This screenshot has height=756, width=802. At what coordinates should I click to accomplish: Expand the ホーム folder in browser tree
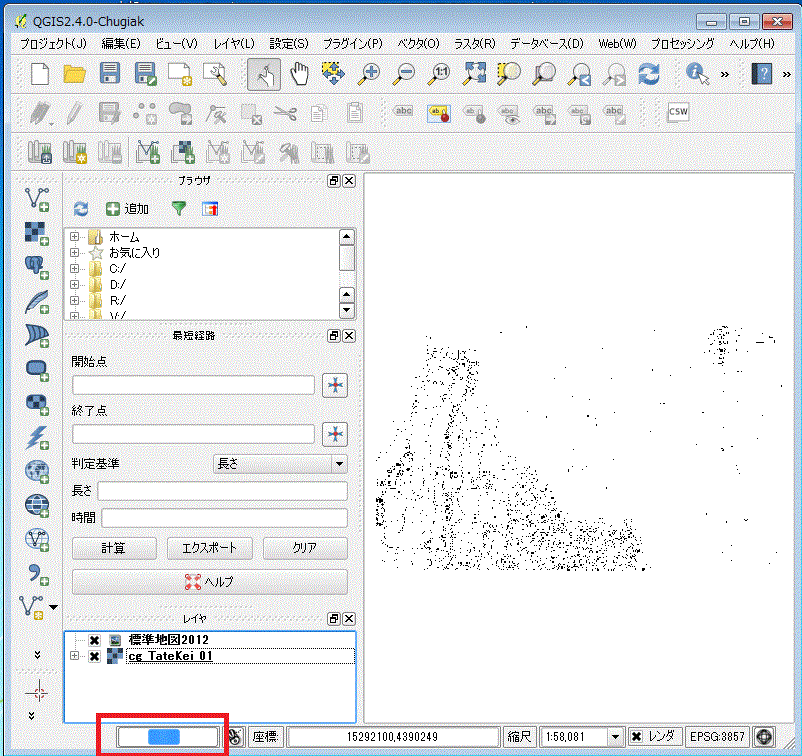click(75, 237)
